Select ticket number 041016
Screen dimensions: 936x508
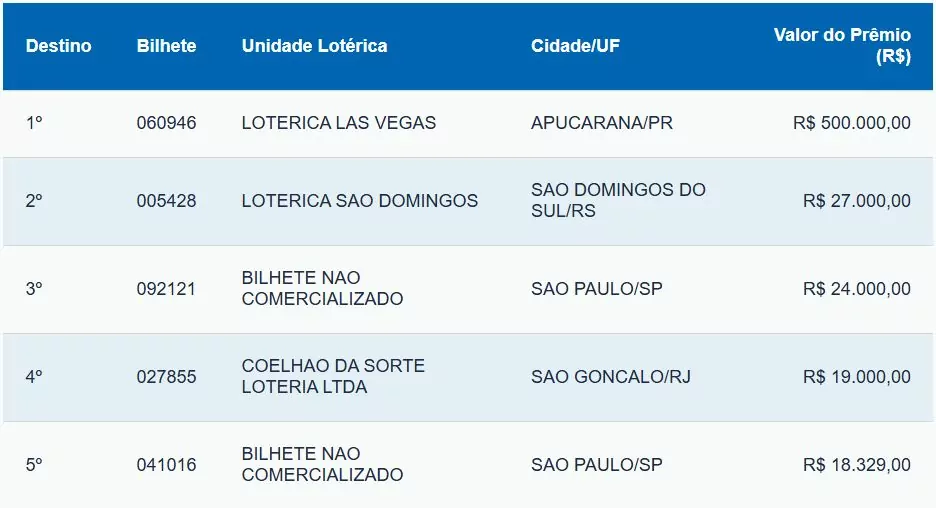click(166, 465)
